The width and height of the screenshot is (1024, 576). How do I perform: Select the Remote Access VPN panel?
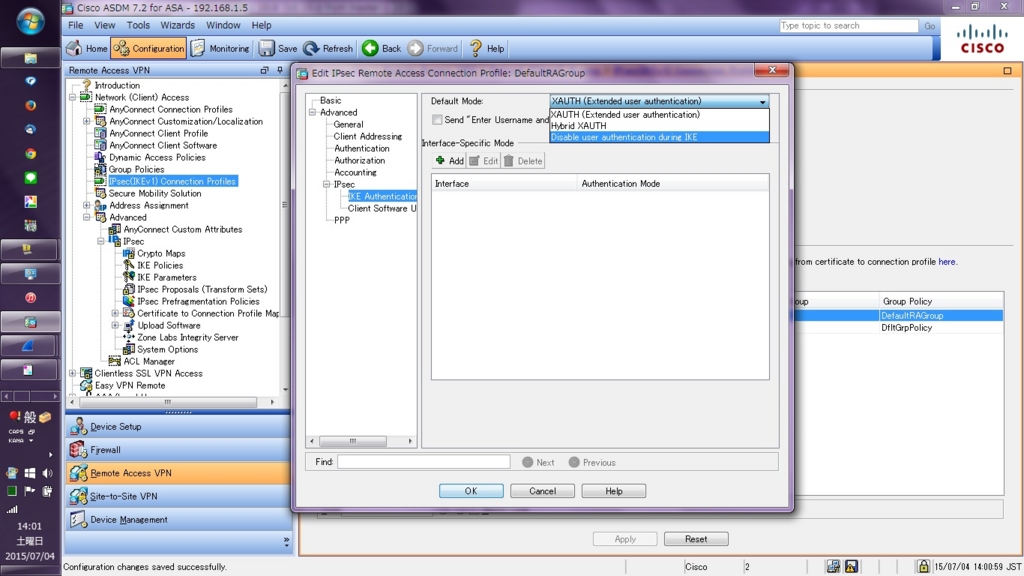[x=178, y=473]
